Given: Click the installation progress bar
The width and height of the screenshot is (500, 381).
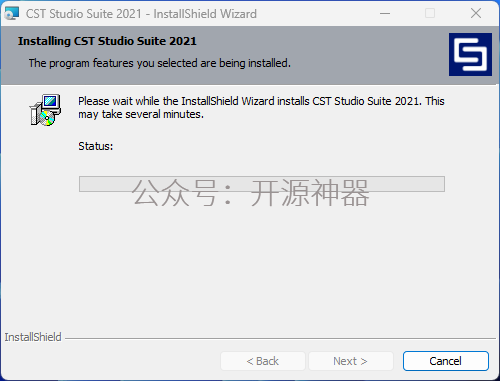Looking at the screenshot, I should point(262,184).
